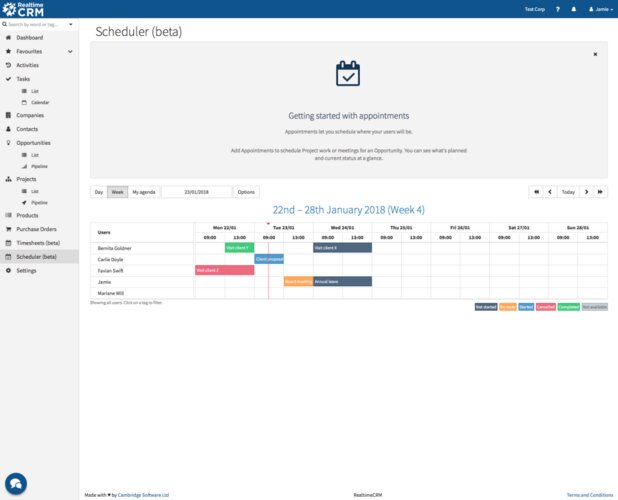Click the Options button

246,192
